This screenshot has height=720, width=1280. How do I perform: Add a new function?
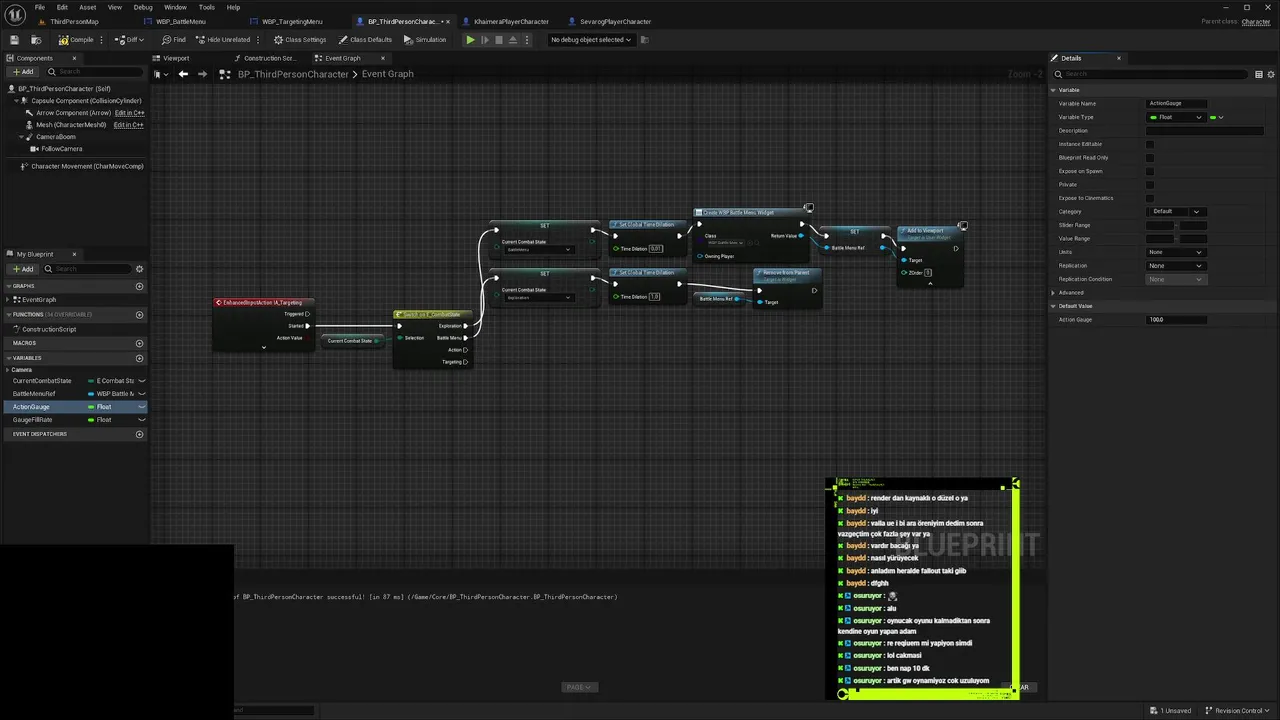point(139,315)
